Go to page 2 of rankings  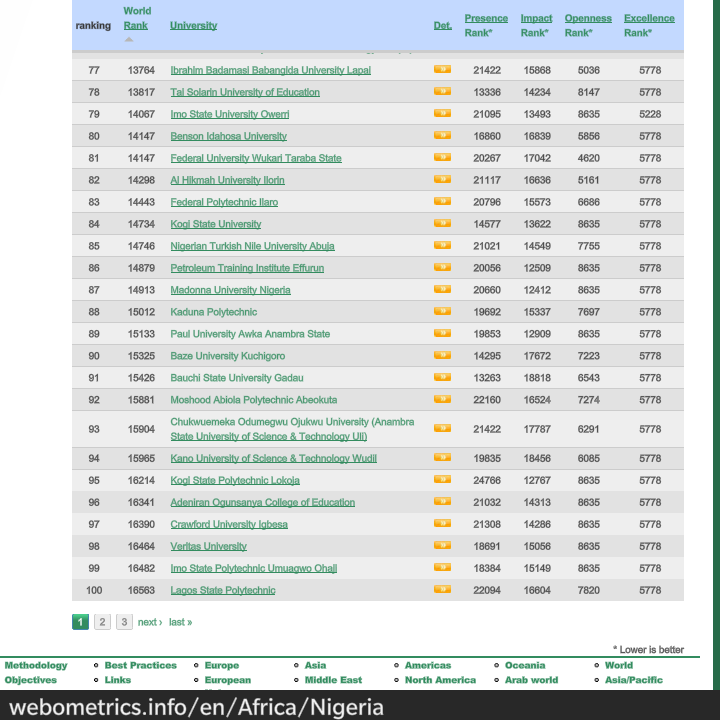point(102,622)
